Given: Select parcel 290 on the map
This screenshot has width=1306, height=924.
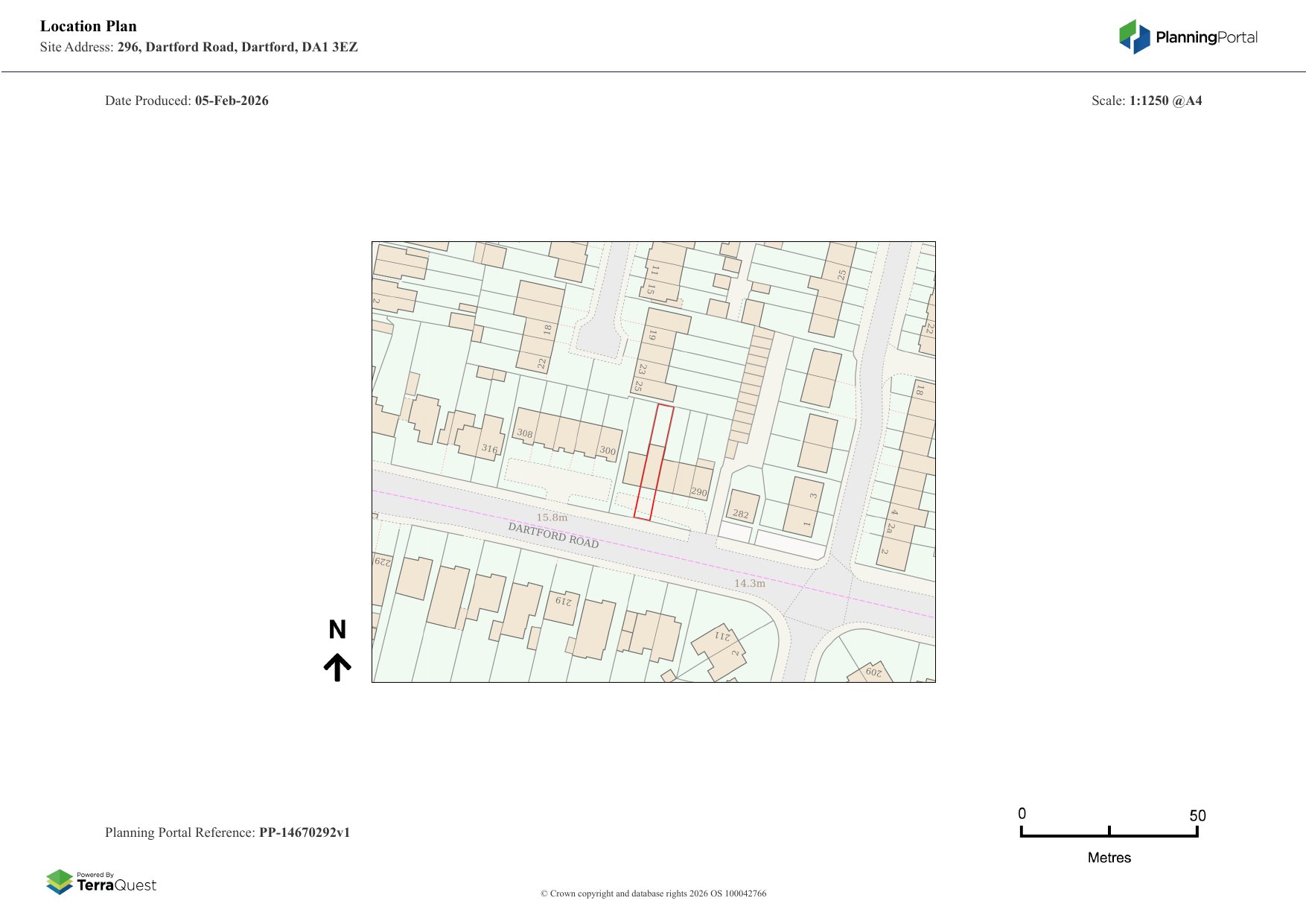Looking at the screenshot, I should pos(698,491).
